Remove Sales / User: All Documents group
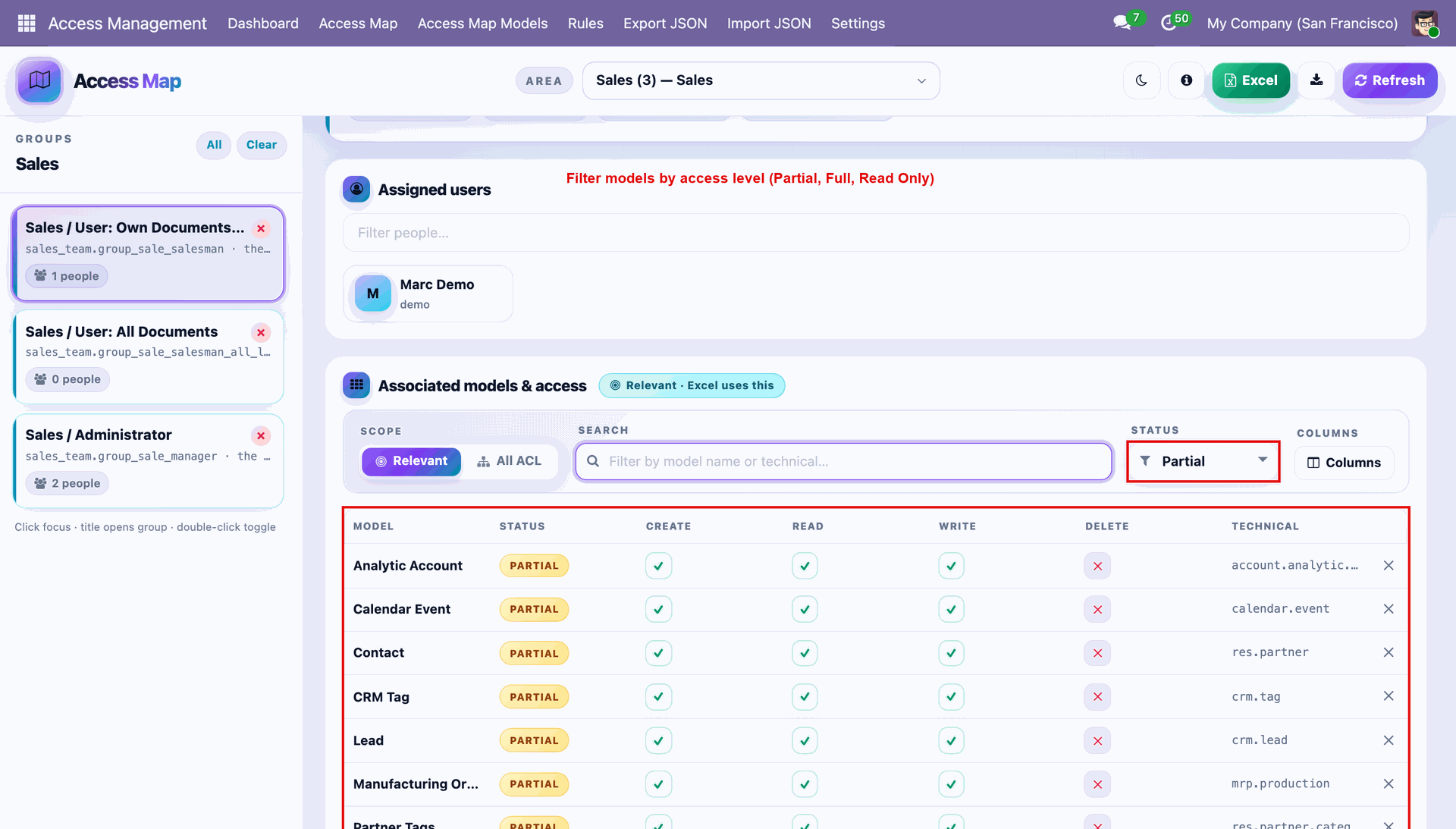This screenshot has height=829, width=1456. click(x=261, y=332)
